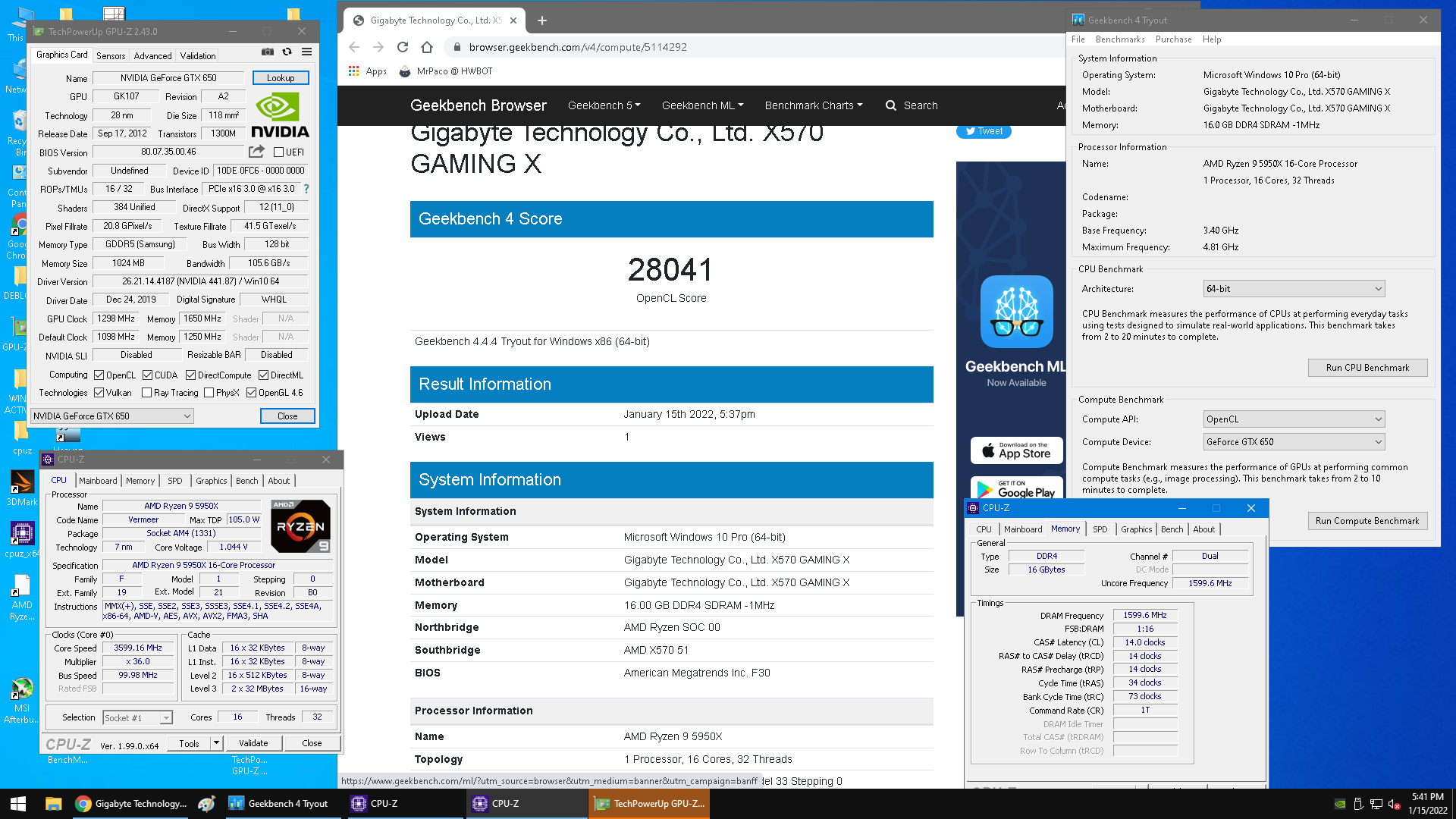Open the GPU-Z hamburger menu
The height and width of the screenshot is (819, 1456).
[x=306, y=52]
